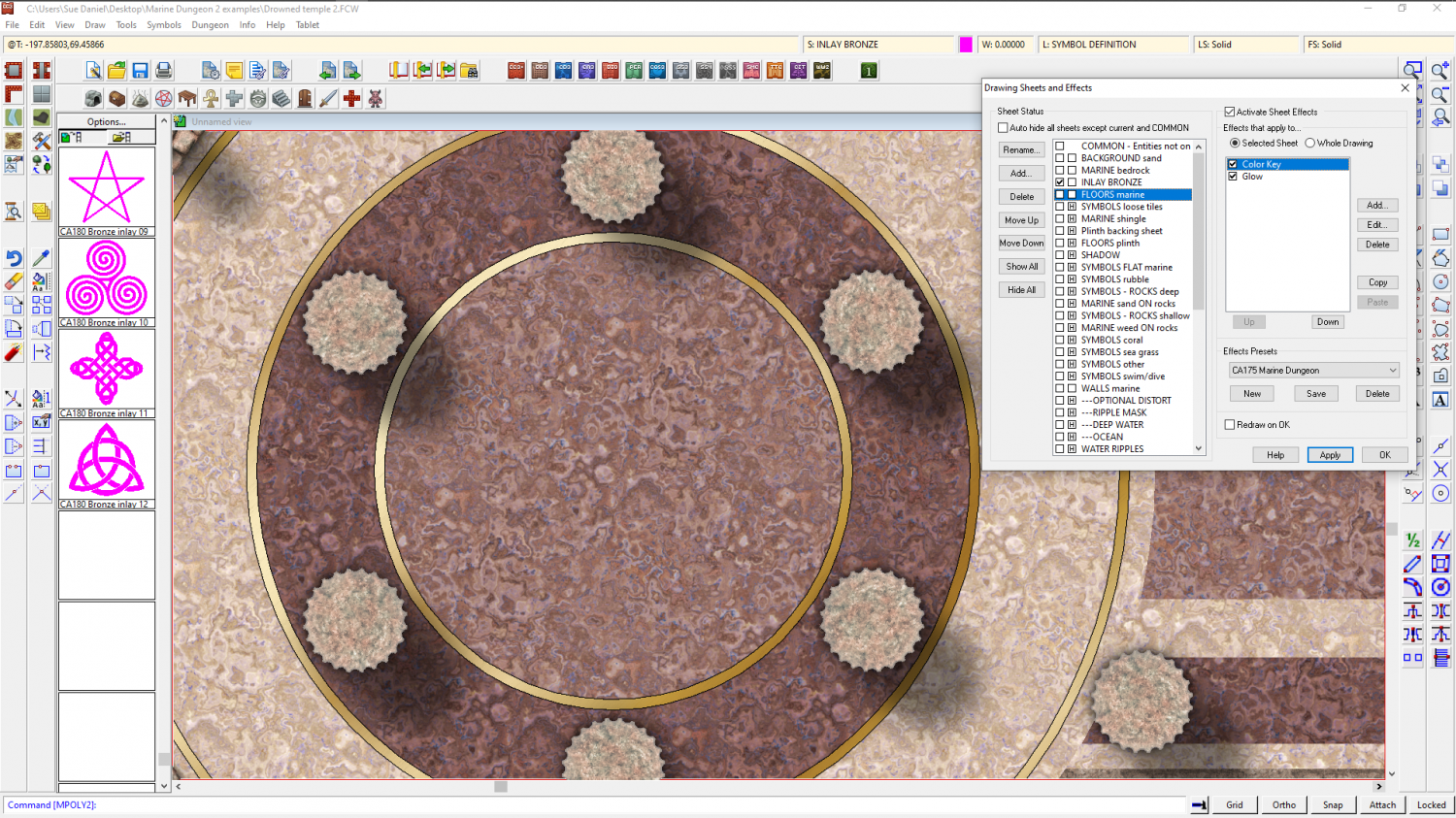Click the red brick room icon
This screenshot has height=818, width=1456.
14,70
